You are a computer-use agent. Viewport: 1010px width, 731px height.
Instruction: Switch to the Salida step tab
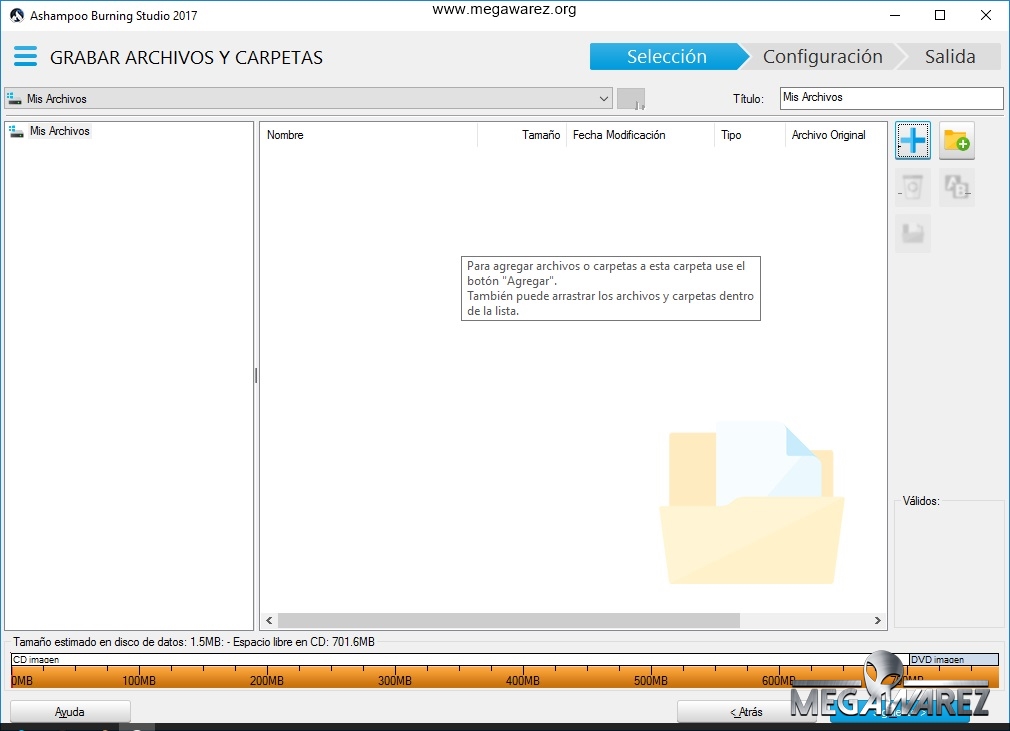(950, 57)
